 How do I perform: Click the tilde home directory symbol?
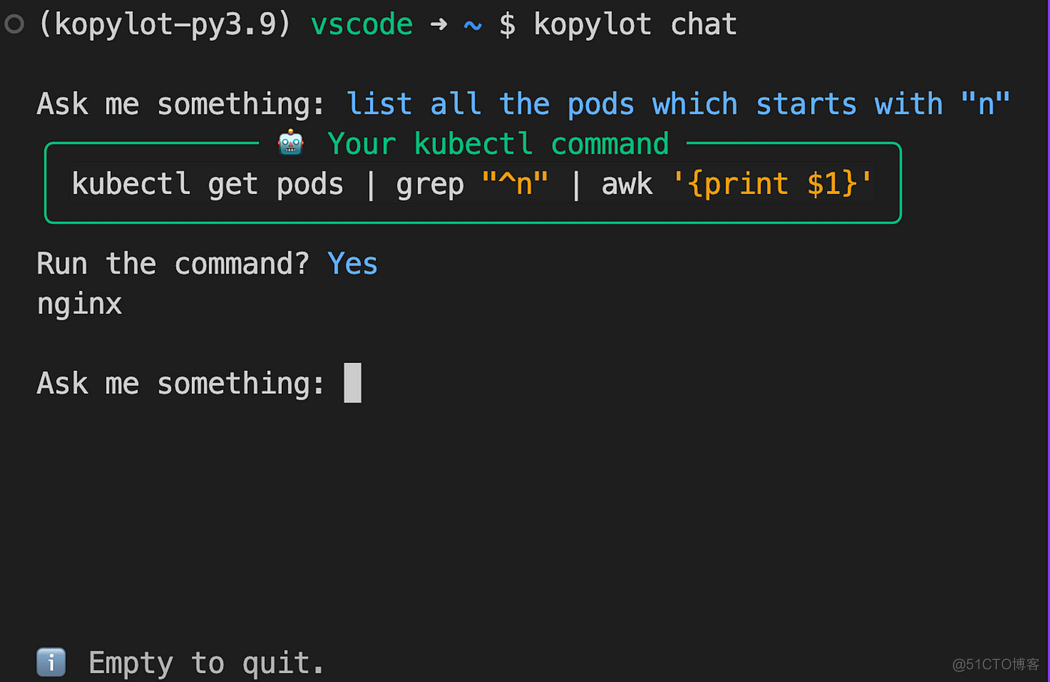click(x=473, y=25)
